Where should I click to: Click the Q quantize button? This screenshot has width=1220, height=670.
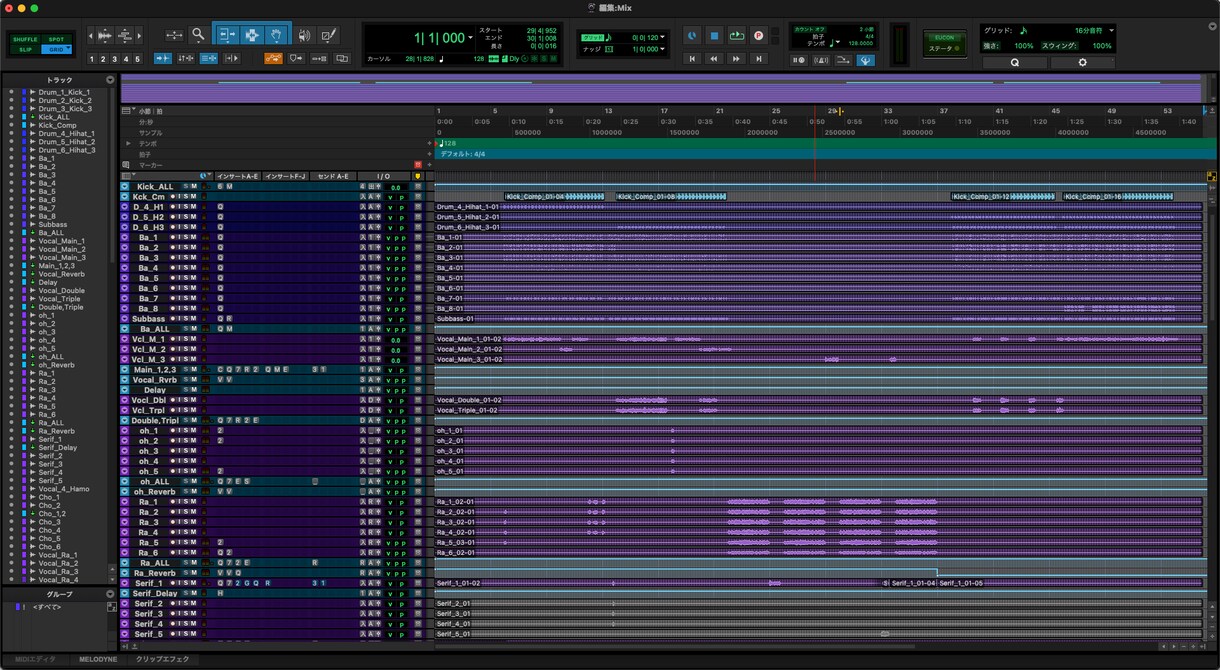click(1015, 62)
